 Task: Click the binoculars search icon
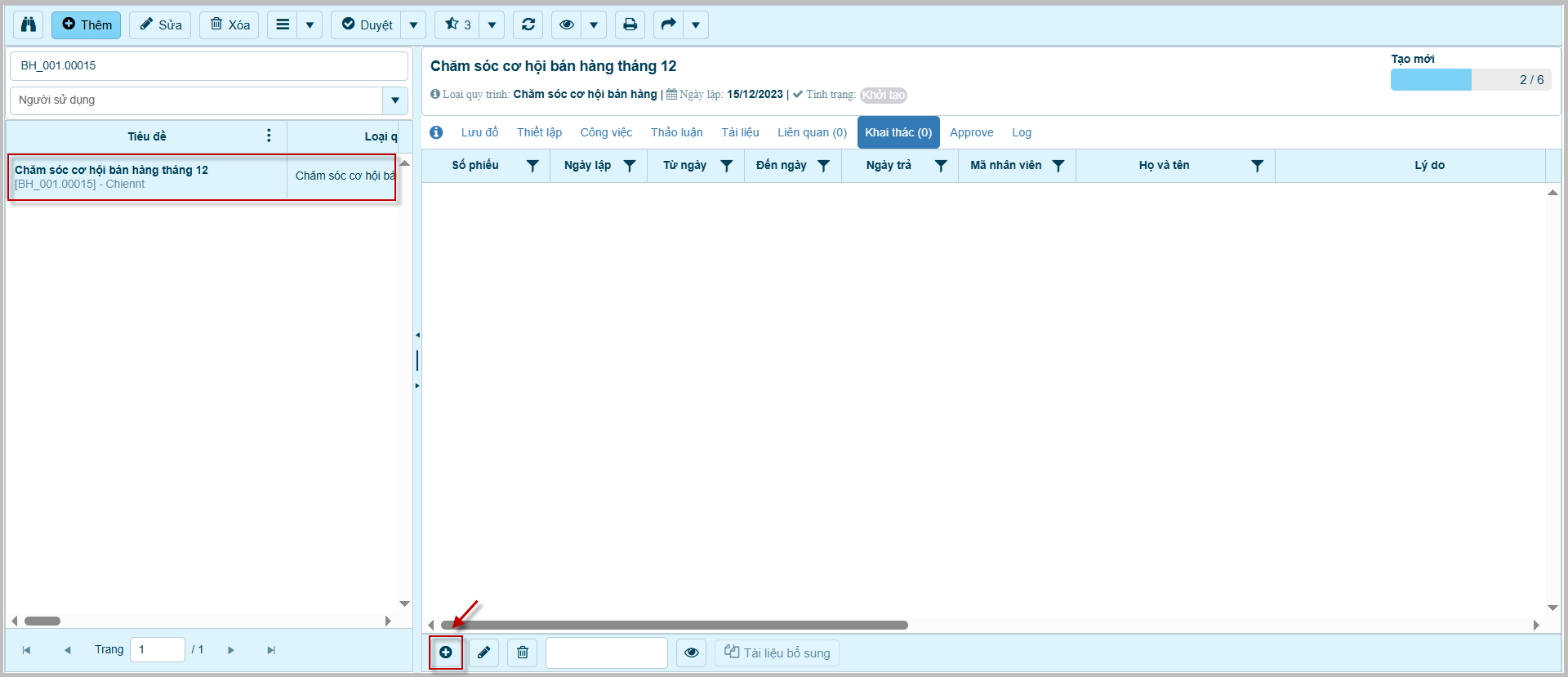tap(29, 24)
